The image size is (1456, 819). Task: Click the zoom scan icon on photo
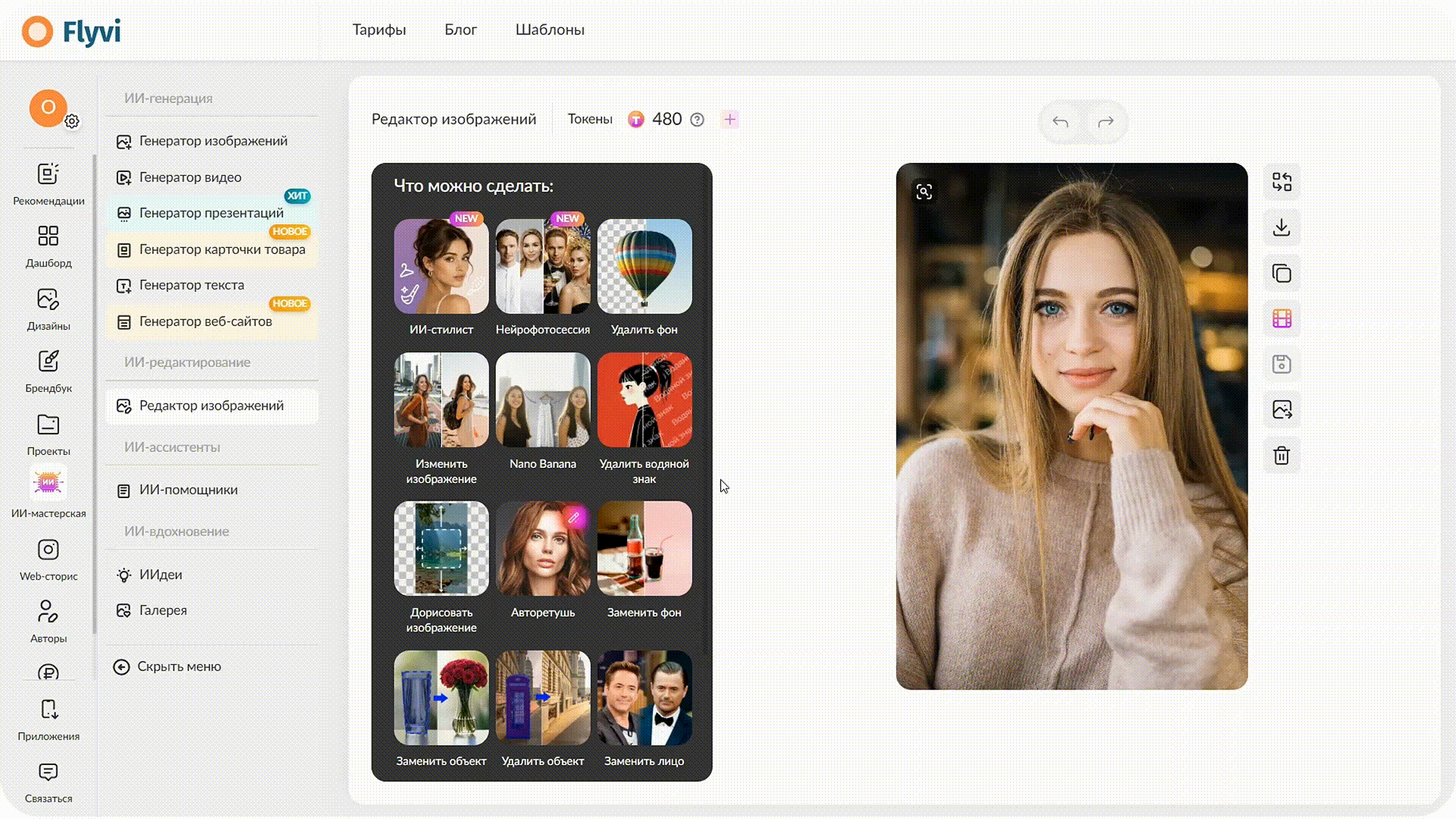pos(924,192)
